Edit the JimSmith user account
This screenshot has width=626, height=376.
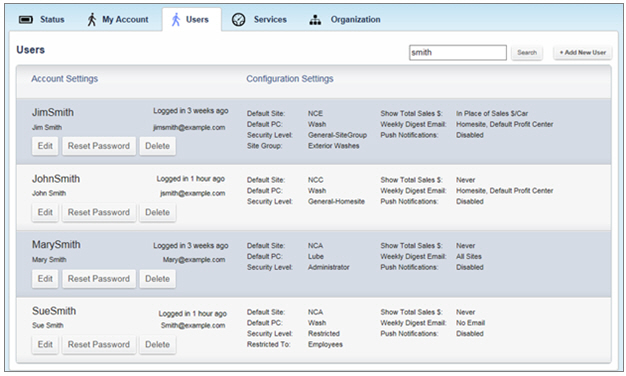45,146
